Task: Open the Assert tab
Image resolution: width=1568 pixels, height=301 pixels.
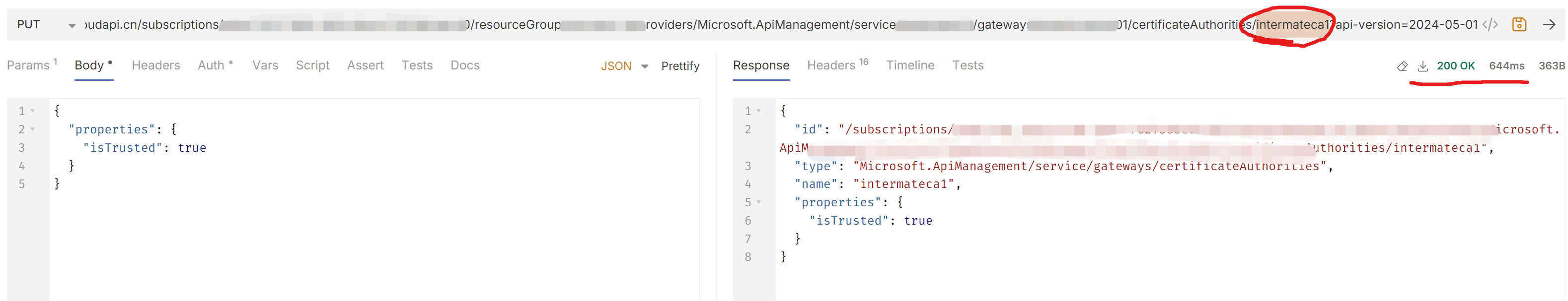Action: click(365, 65)
